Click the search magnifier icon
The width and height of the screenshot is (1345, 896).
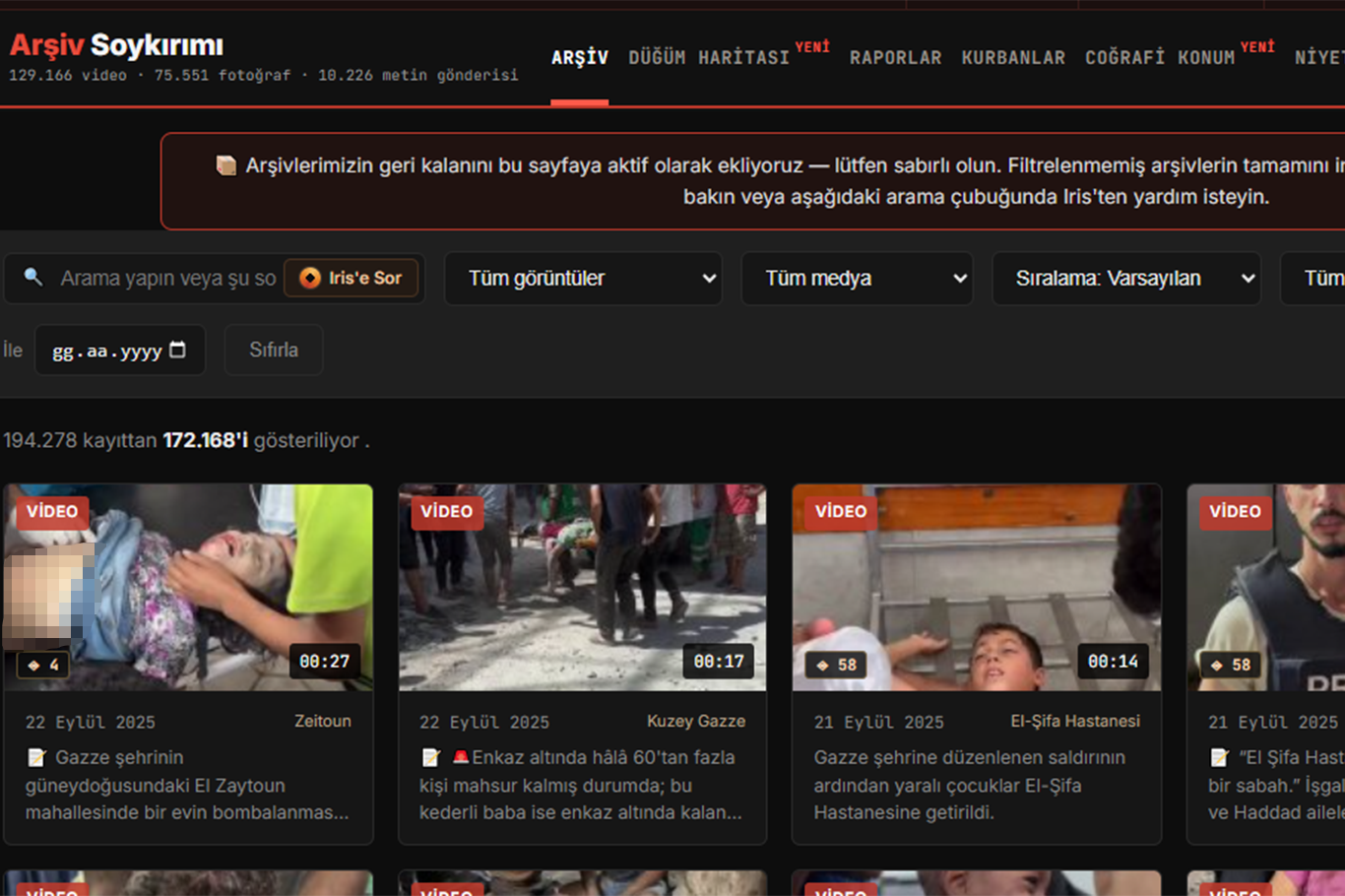(x=33, y=278)
